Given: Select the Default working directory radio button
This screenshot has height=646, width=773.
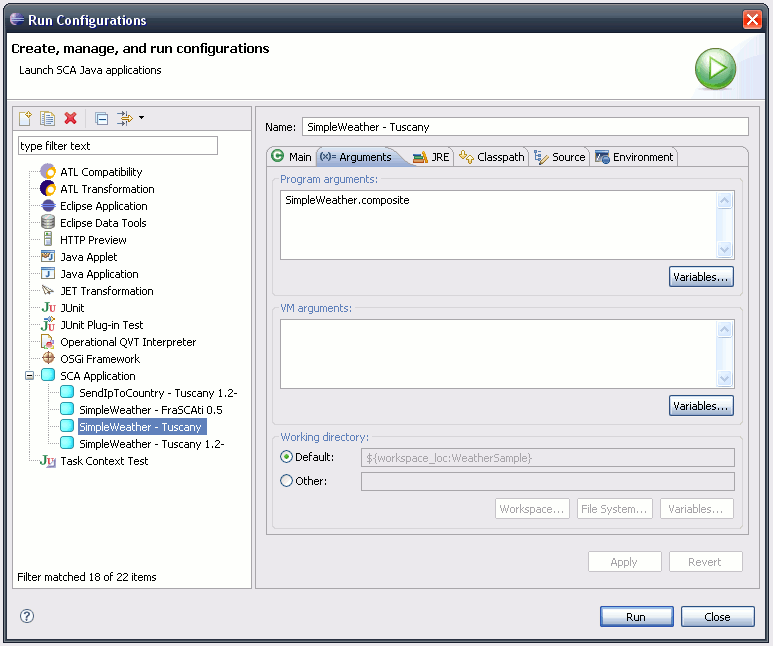Looking at the screenshot, I should (x=286, y=457).
